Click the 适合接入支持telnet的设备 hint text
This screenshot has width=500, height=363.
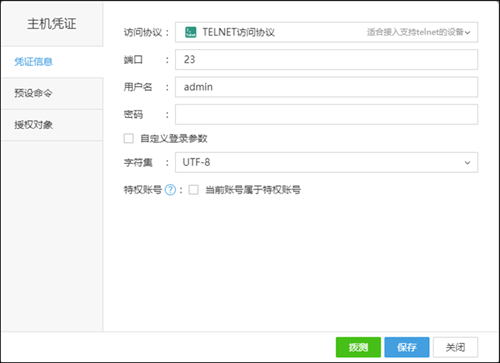(415, 32)
